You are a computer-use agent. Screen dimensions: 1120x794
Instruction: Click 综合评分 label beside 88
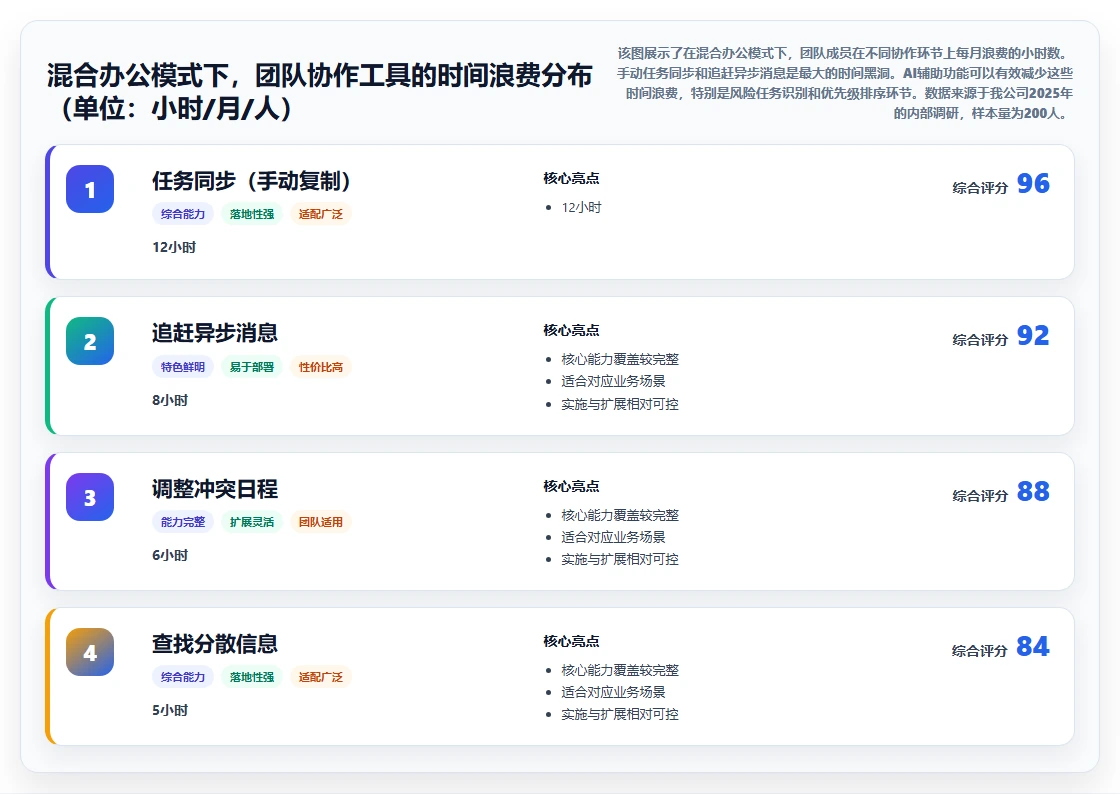[980, 496]
